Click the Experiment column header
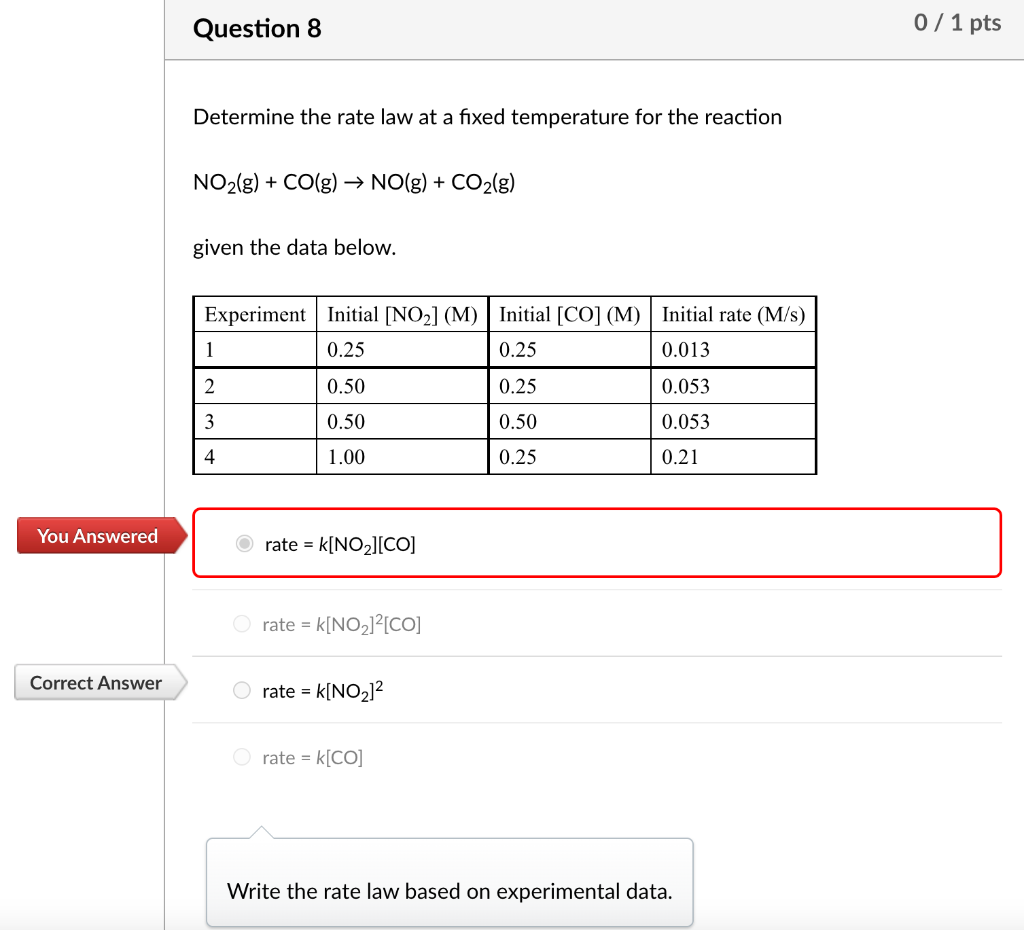 coord(255,315)
